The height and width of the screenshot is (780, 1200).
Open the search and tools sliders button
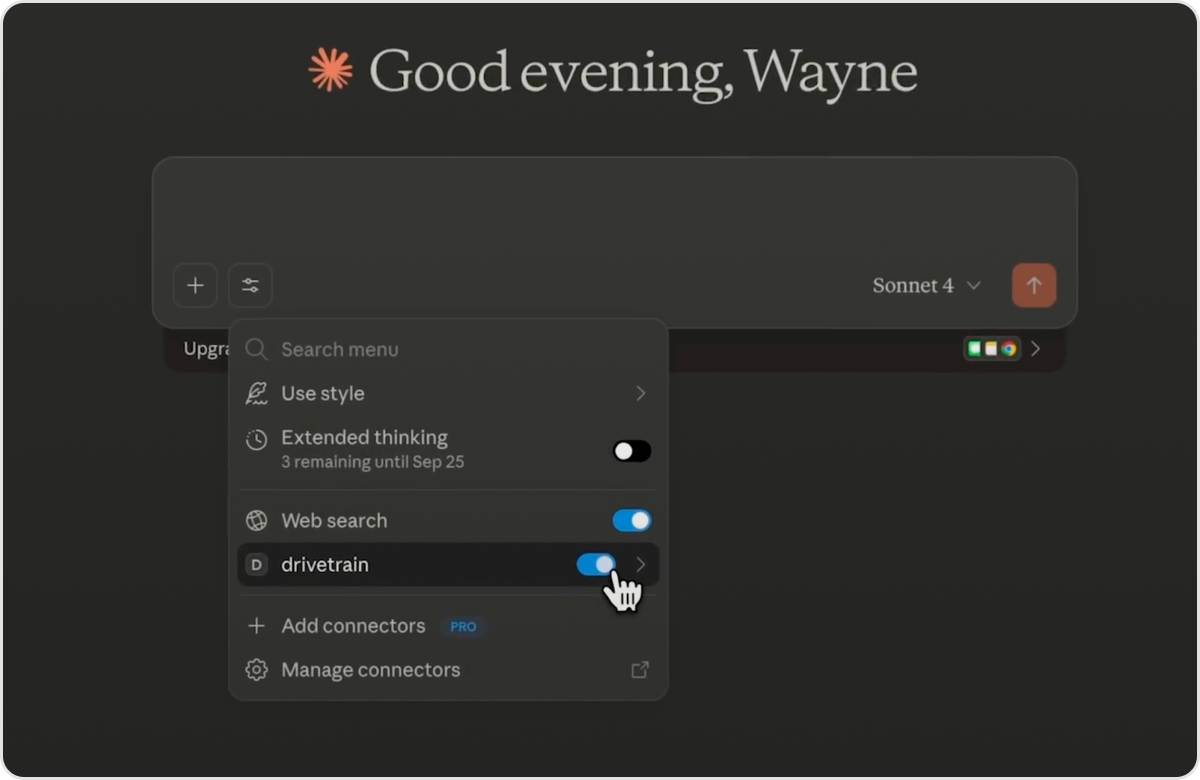click(x=250, y=286)
